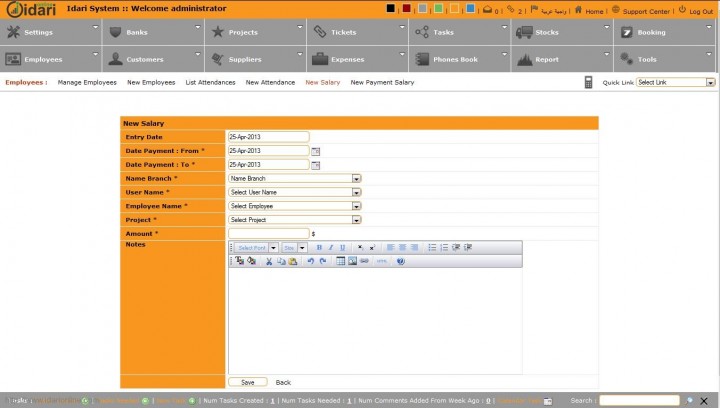Click the Entry Date field
This screenshot has height=408, width=720.
point(269,137)
